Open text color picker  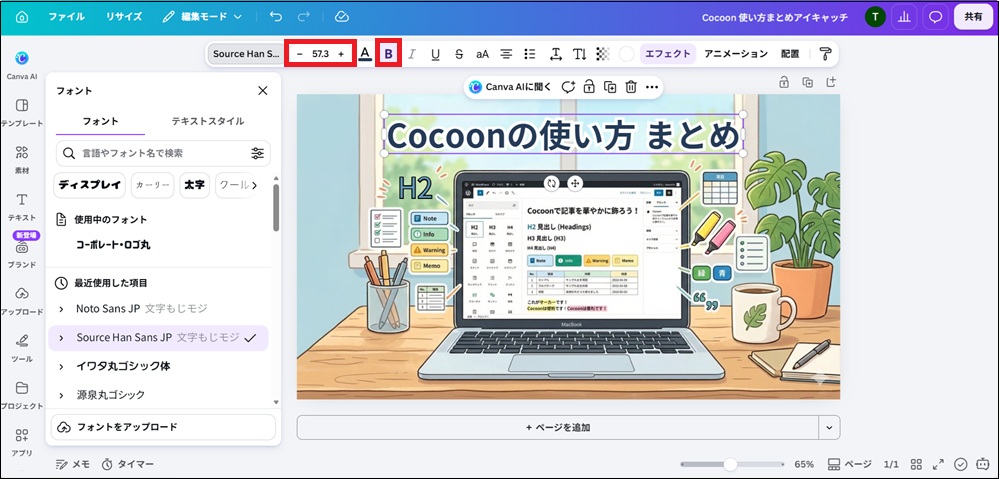(365, 54)
